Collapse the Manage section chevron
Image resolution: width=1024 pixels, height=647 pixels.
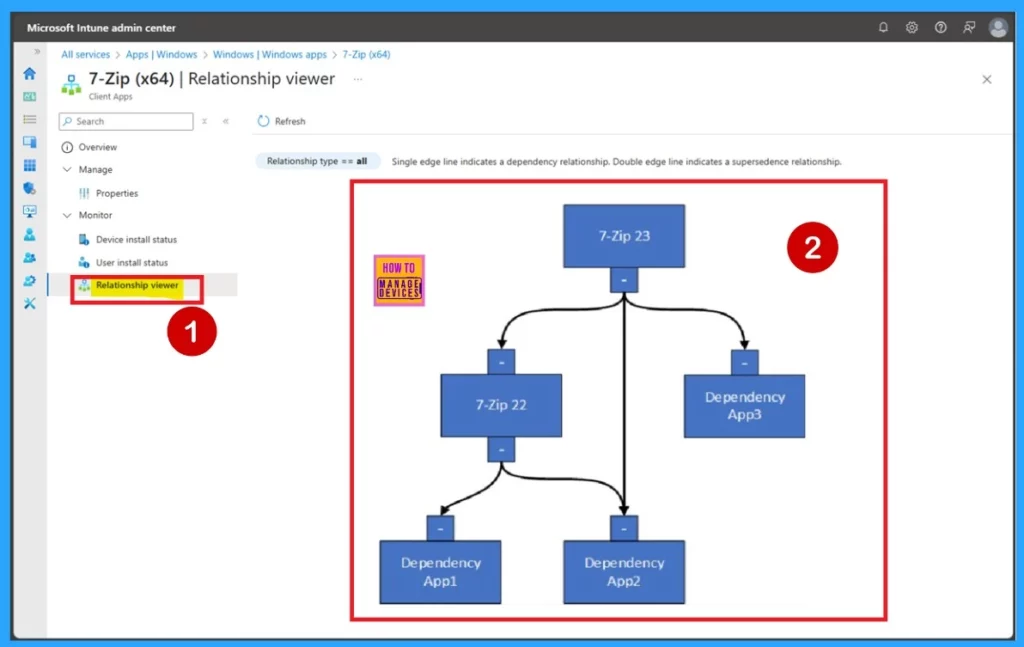click(67, 169)
